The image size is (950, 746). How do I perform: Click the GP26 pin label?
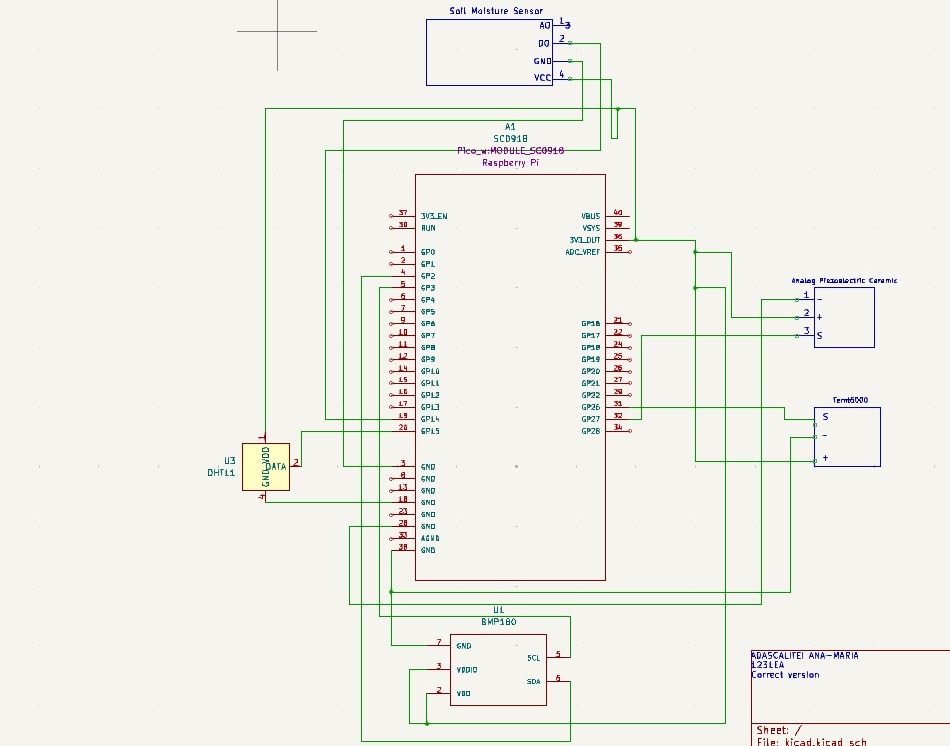(591, 407)
